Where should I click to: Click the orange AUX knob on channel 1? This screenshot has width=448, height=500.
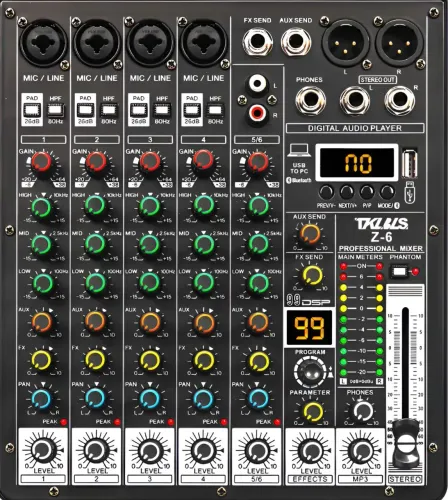pos(42,322)
